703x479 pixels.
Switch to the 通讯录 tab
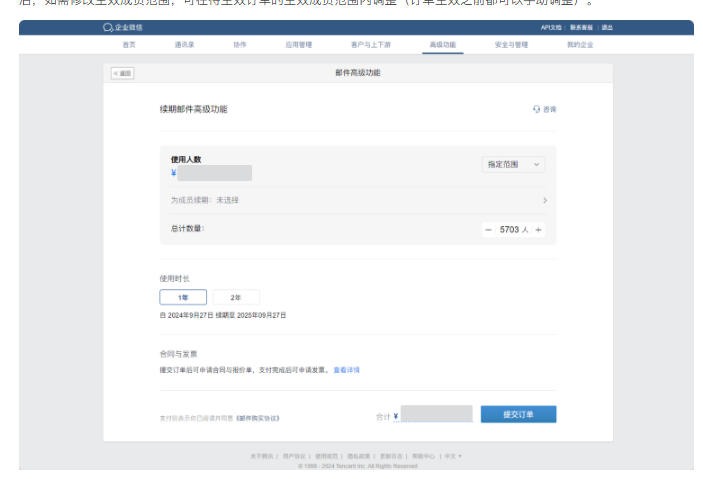tap(184, 45)
